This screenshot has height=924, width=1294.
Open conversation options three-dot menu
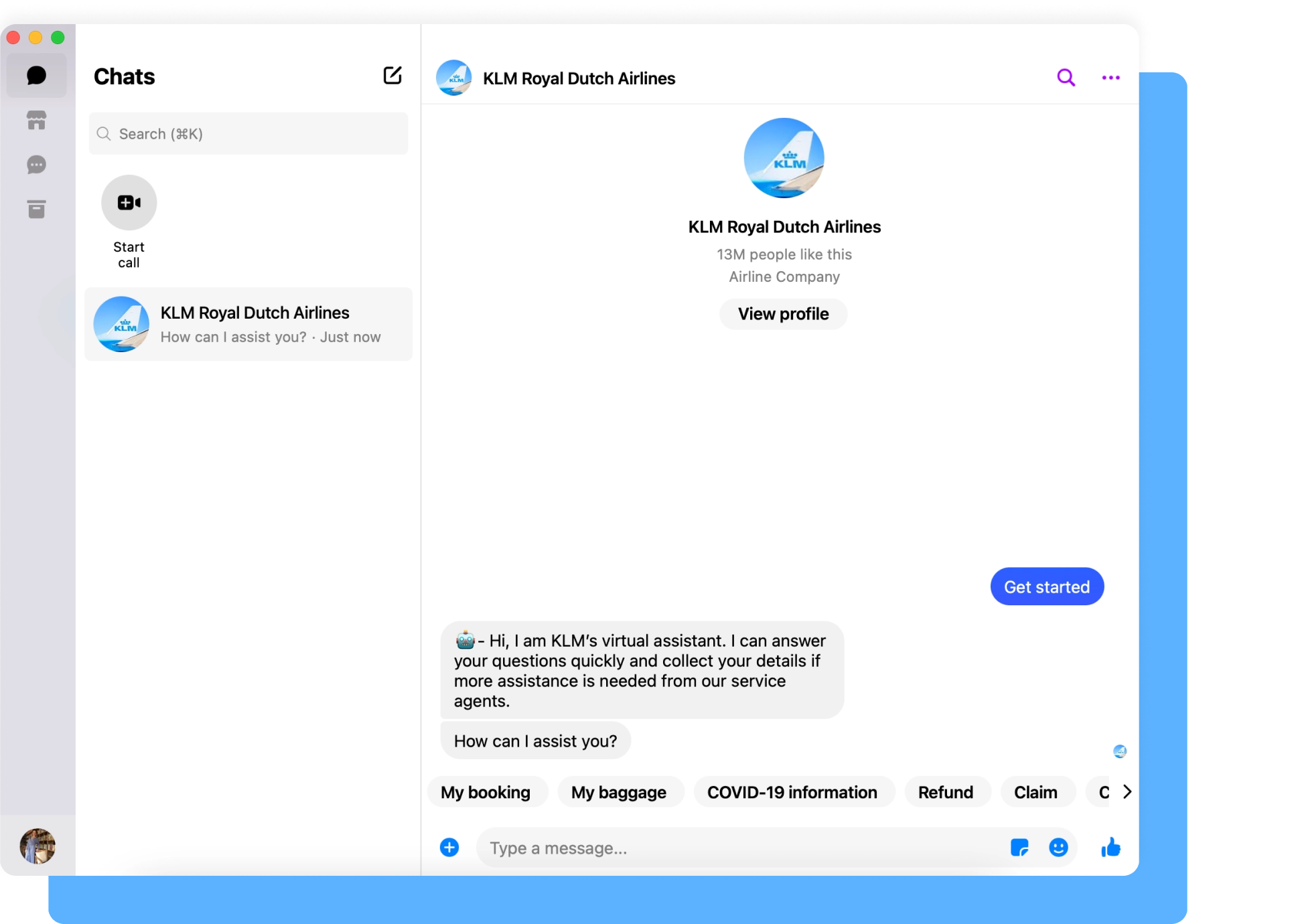[1110, 78]
